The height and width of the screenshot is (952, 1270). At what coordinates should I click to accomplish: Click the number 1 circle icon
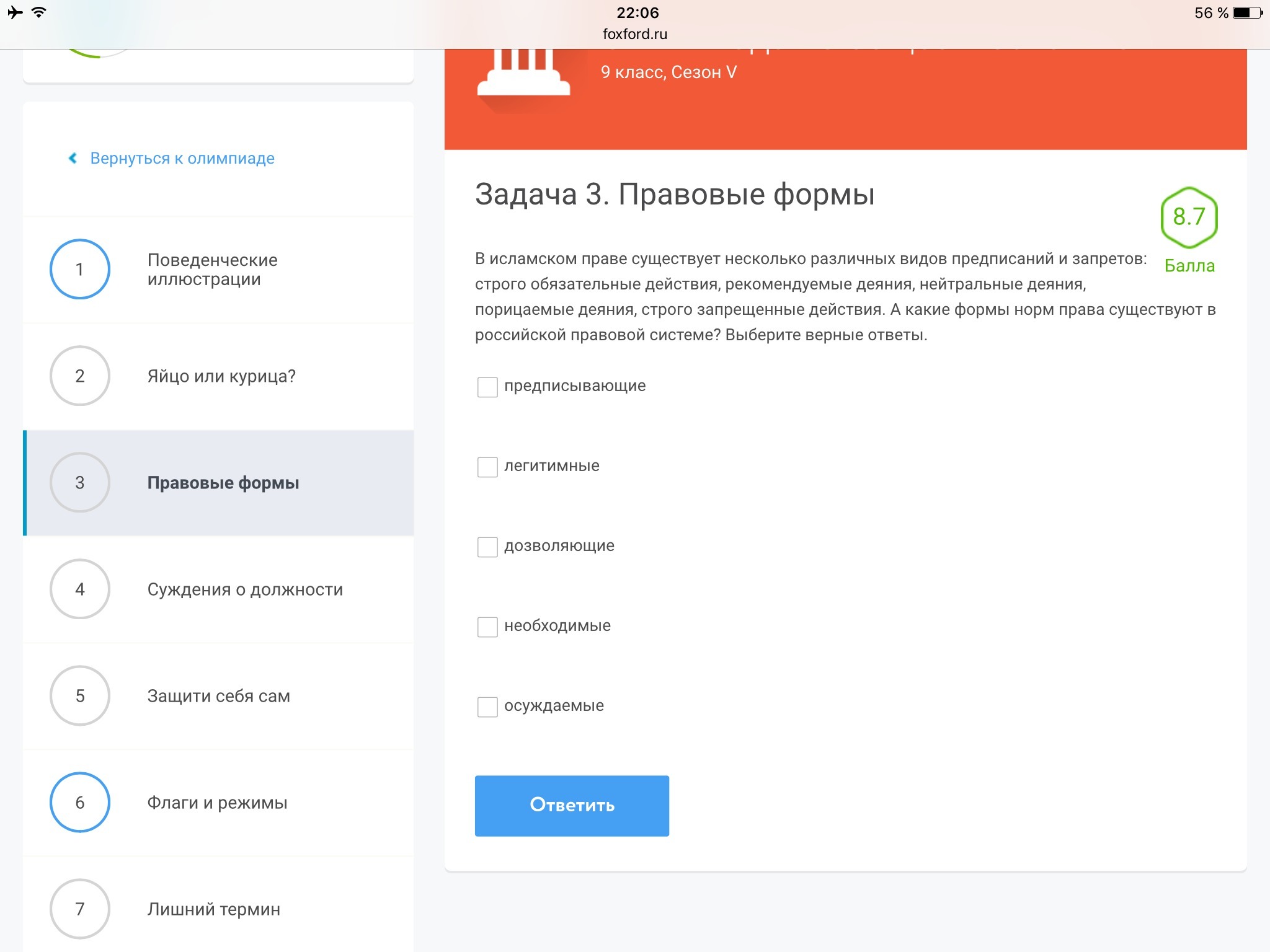pyautogui.click(x=80, y=269)
